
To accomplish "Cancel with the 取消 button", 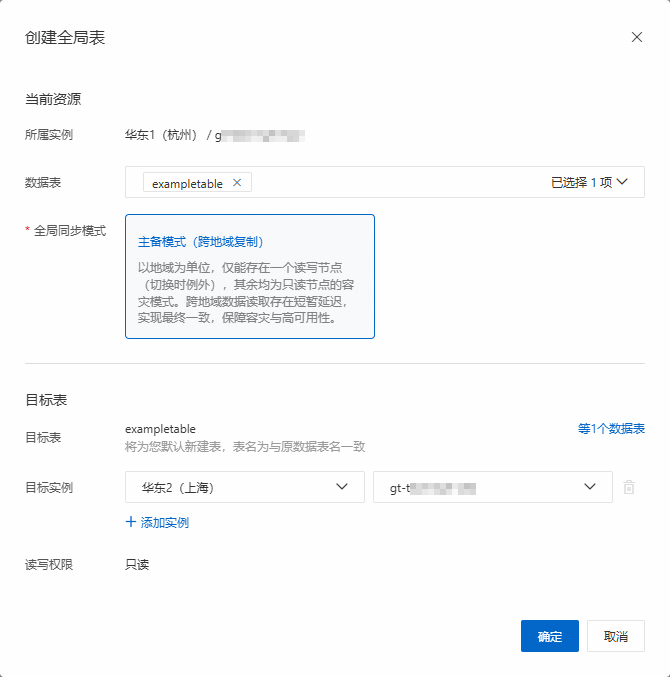I will tap(616, 636).
